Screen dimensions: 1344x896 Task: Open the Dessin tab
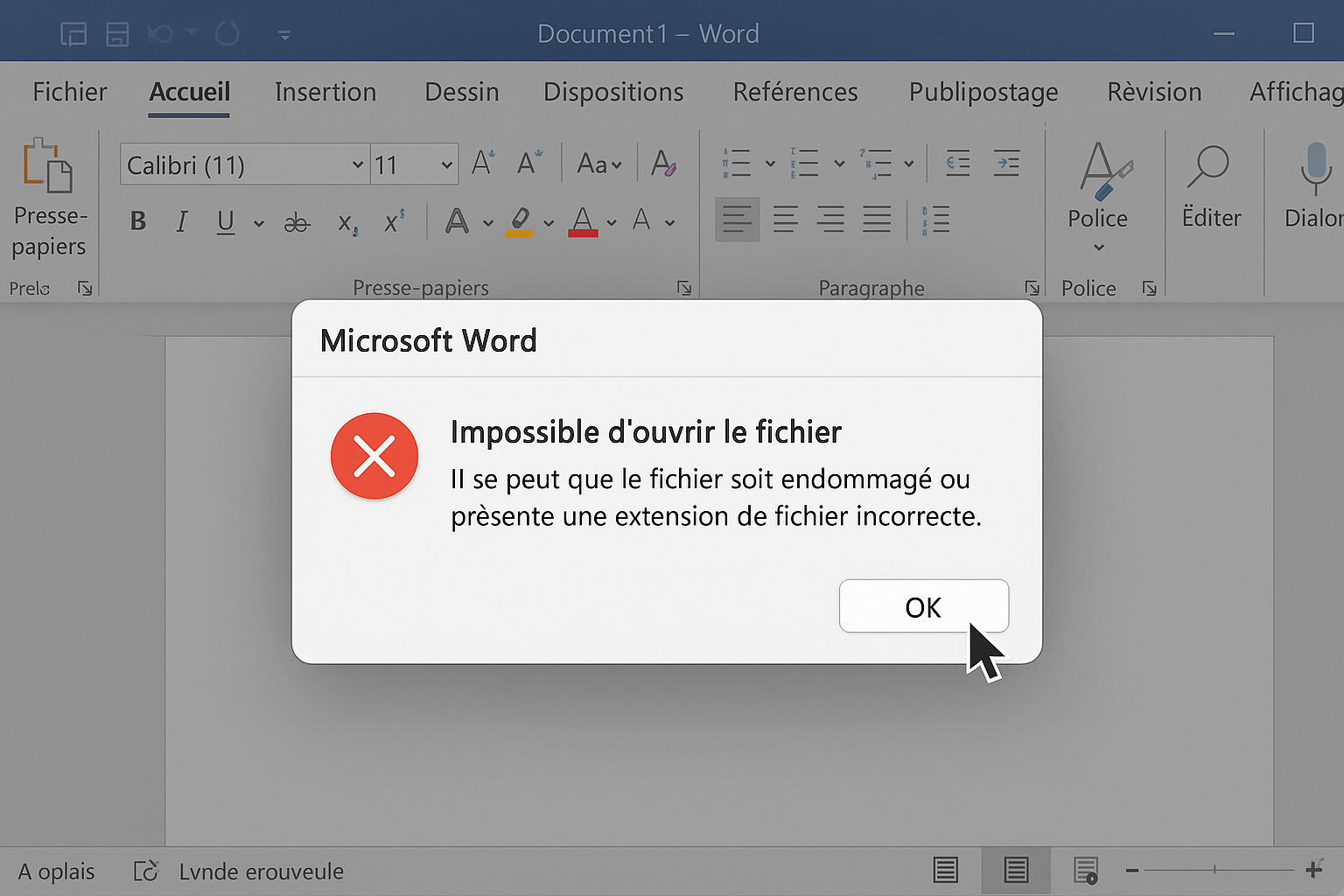click(462, 92)
